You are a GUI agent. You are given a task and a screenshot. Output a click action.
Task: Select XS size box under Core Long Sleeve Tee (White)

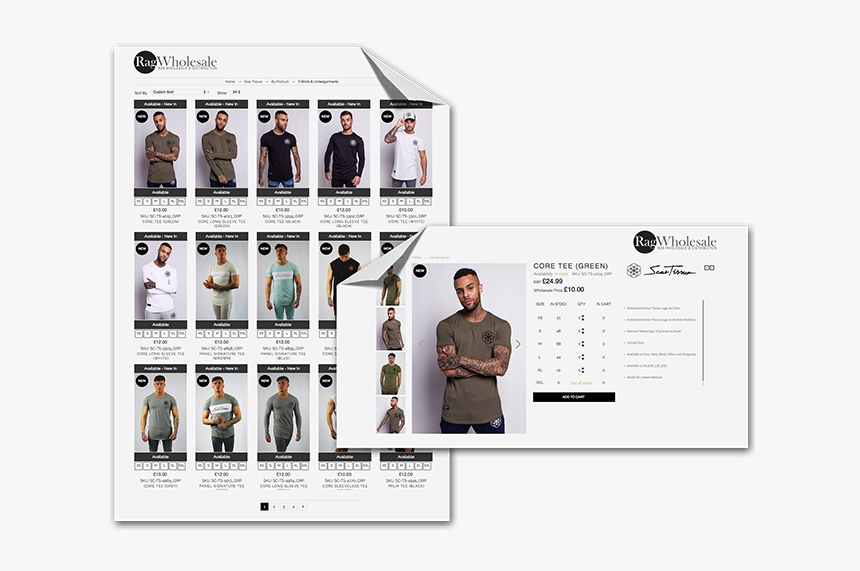[x=139, y=334]
